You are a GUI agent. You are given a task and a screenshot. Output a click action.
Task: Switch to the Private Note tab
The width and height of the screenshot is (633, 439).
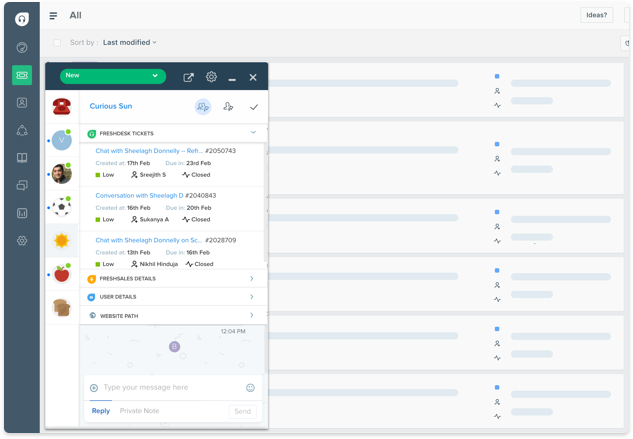click(140, 411)
